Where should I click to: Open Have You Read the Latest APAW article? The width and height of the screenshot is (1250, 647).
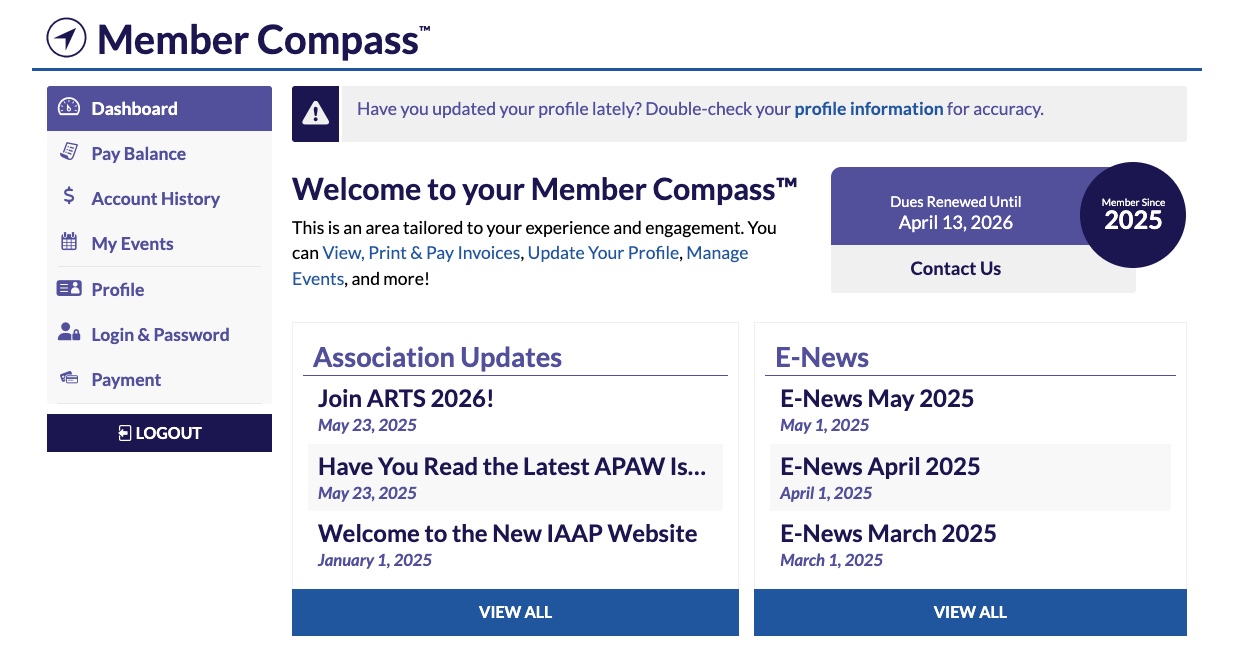point(512,466)
